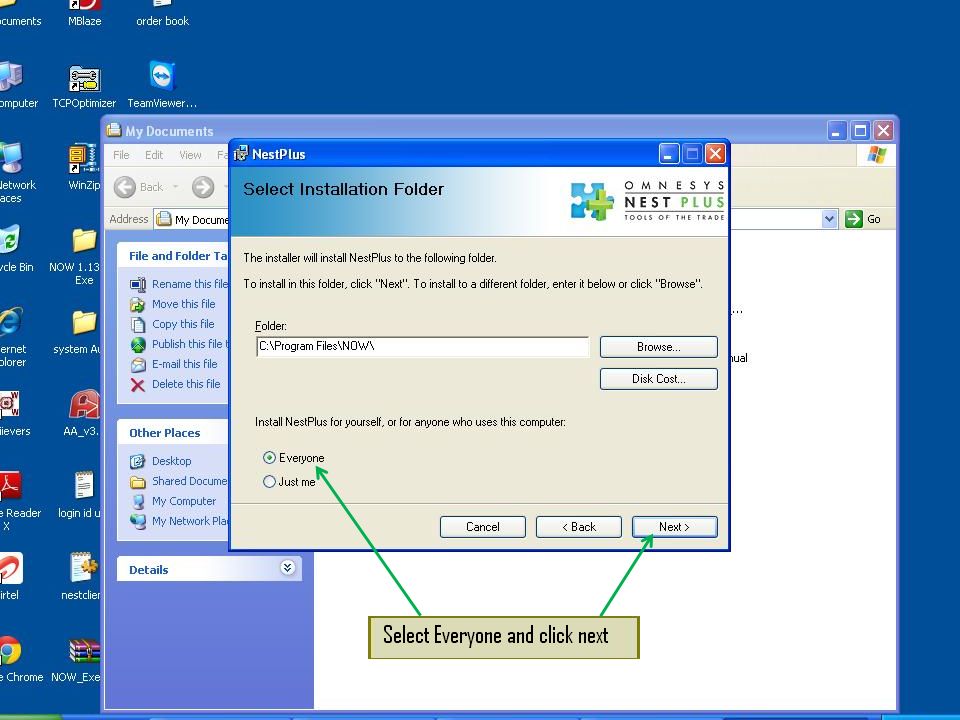Image resolution: width=960 pixels, height=720 pixels.
Task: Open the Desktop link in Other Places
Action: 171,460
